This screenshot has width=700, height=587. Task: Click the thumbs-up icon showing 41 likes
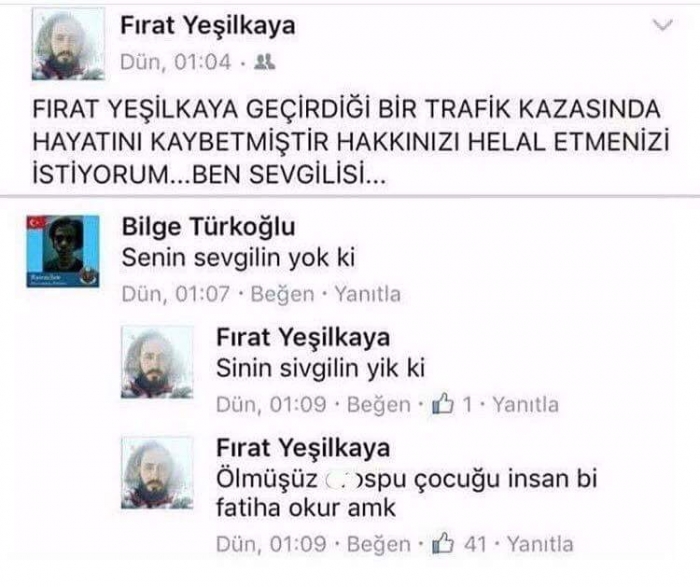coord(443,543)
